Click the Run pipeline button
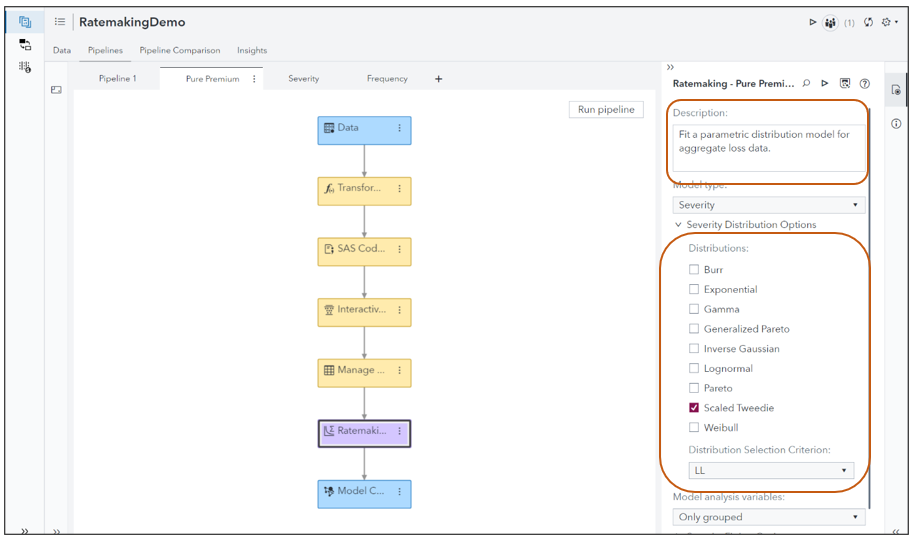The image size is (912, 538). tap(606, 110)
